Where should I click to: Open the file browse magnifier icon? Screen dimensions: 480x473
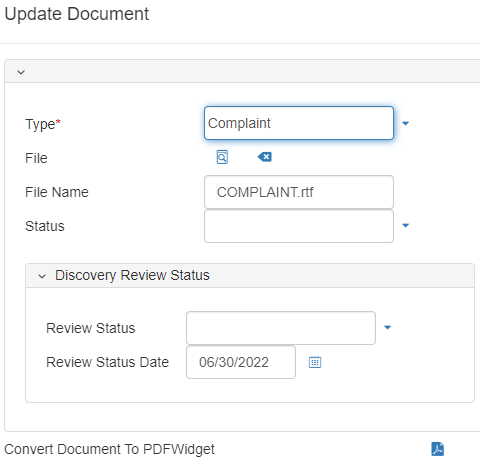(x=222, y=157)
